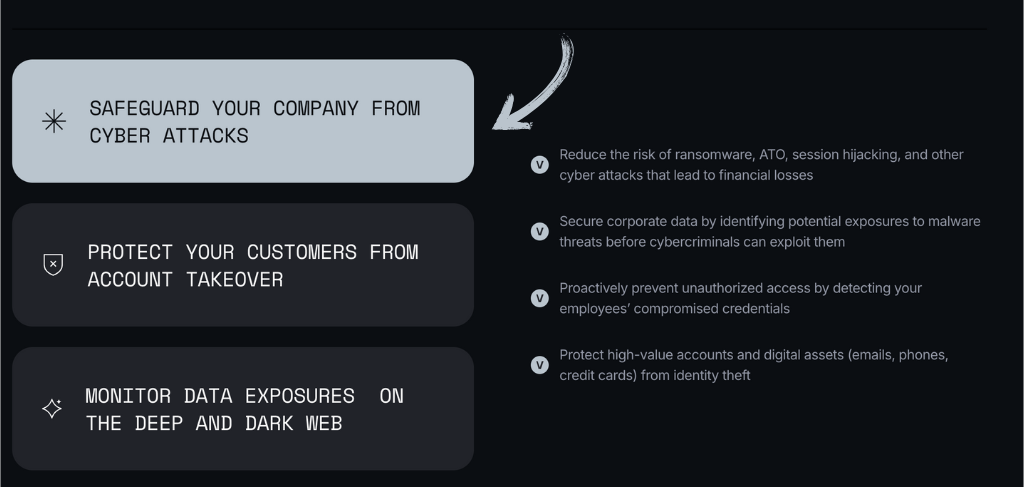
Task: Click the sparkle icon in Monitor card
Action: pyautogui.click(x=52, y=408)
